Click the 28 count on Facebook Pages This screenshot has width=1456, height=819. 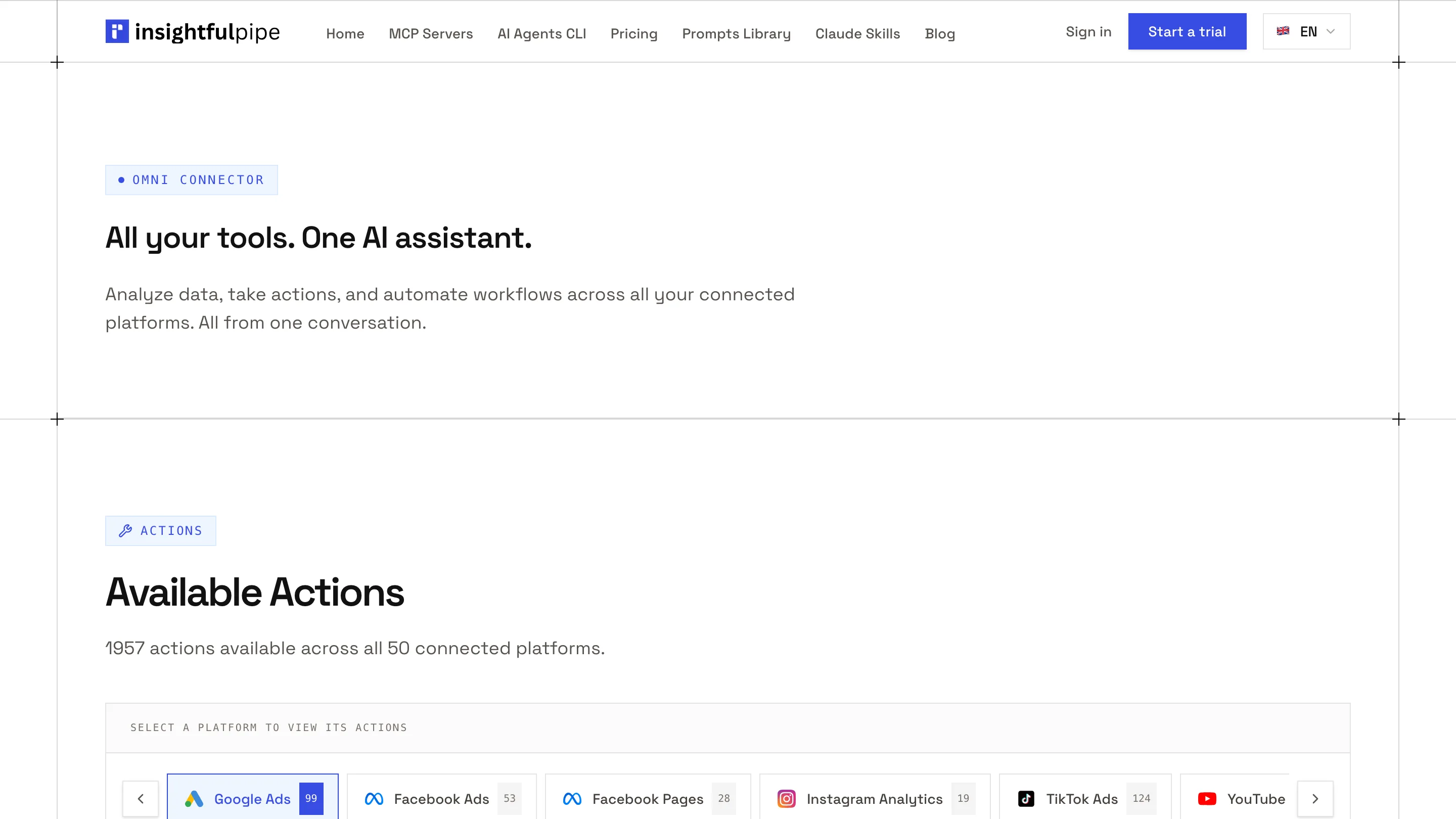[x=723, y=798]
